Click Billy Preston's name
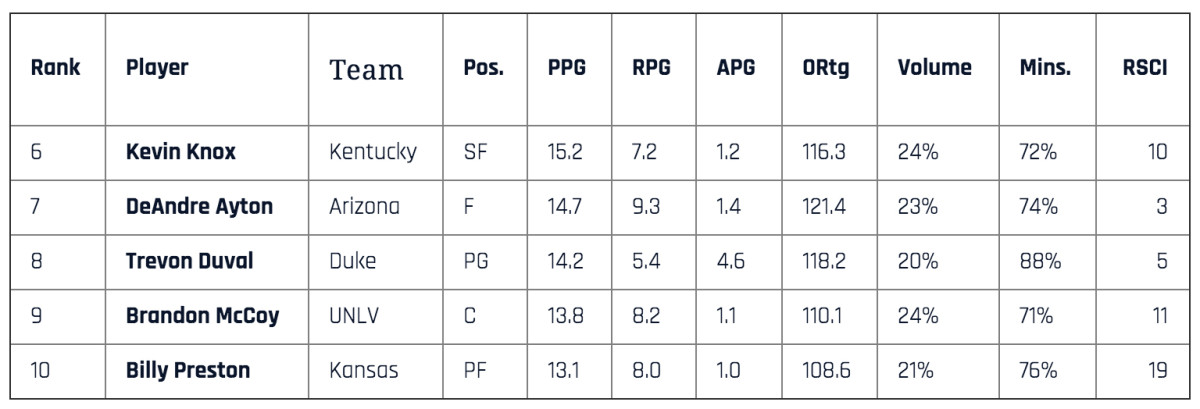Screen dimensions: 1200x409 (x=188, y=371)
